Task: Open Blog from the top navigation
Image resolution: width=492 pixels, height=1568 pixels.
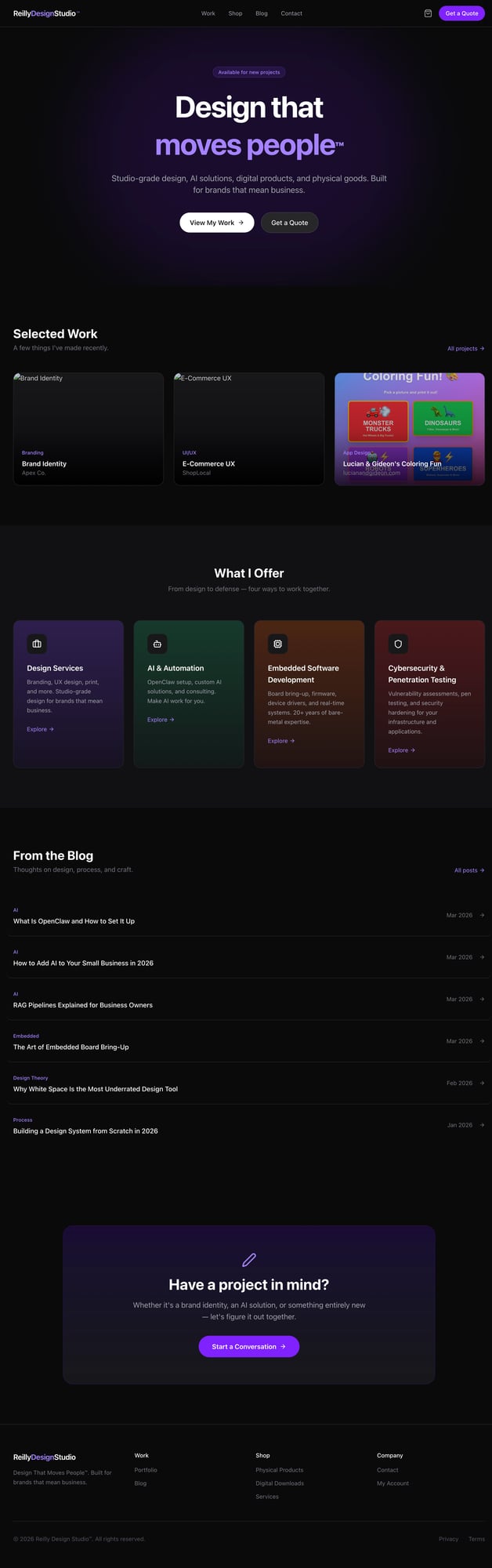Action: tap(262, 13)
